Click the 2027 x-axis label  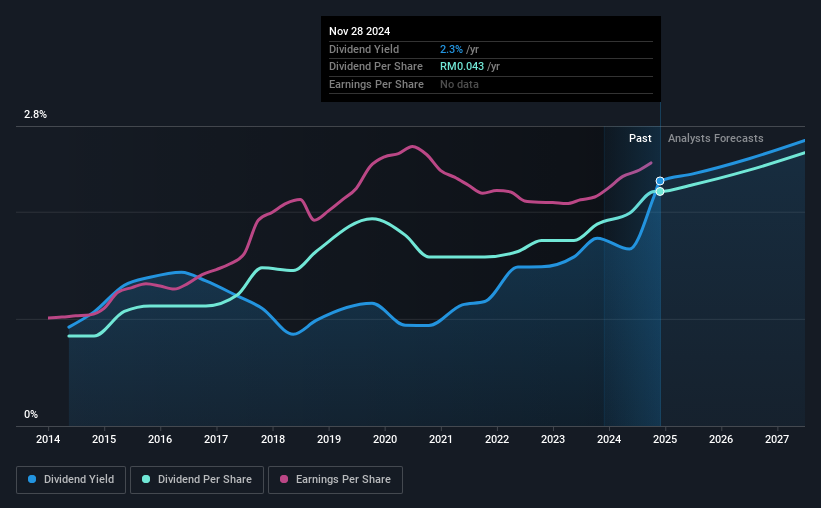point(777,439)
